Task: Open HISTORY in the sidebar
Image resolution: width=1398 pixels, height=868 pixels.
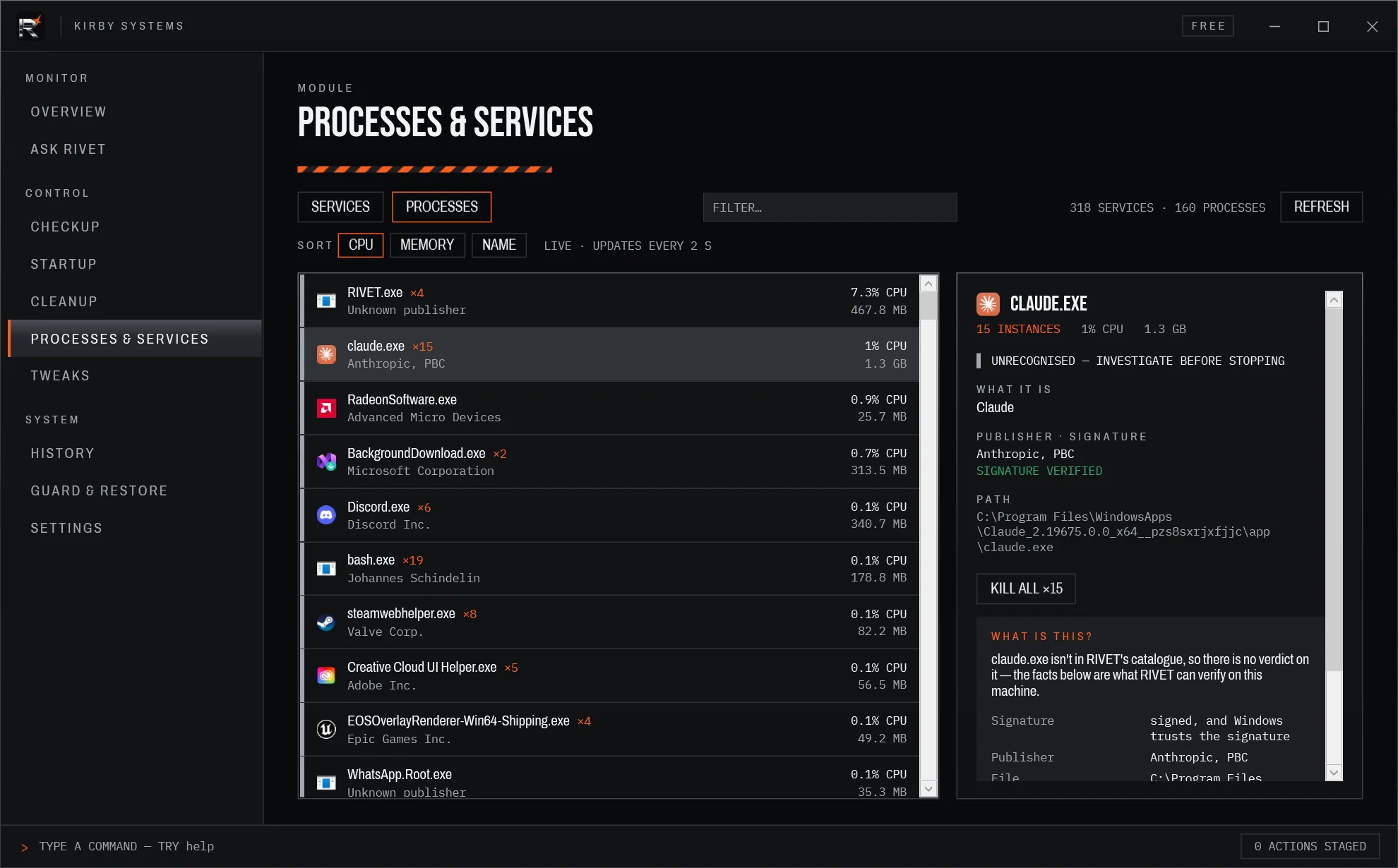Action: click(135, 454)
